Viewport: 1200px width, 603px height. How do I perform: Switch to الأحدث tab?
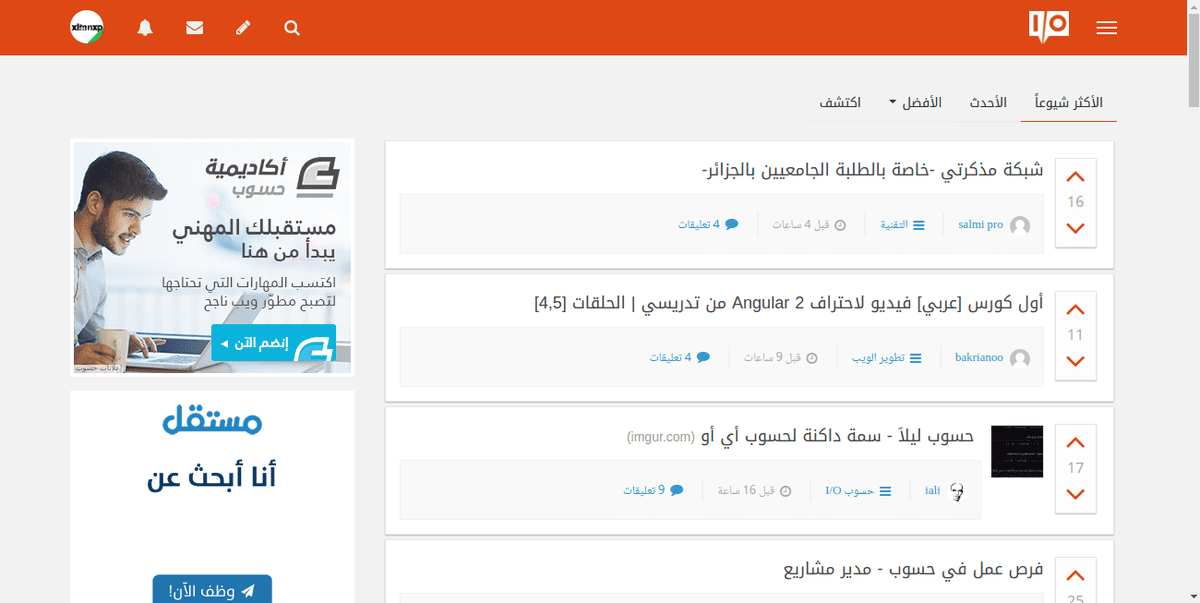pos(988,103)
